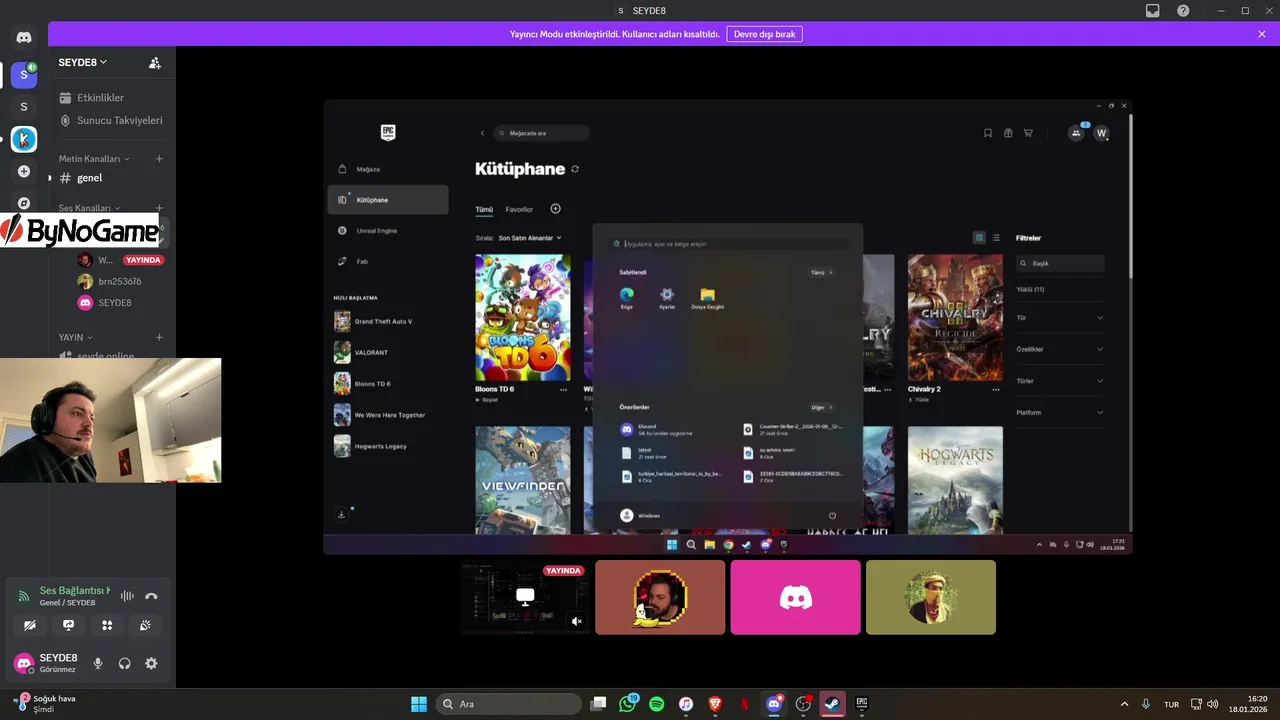Screen dimensions: 1280x720
Task: Launch Brave browser from the taskbar
Action: pos(715,704)
